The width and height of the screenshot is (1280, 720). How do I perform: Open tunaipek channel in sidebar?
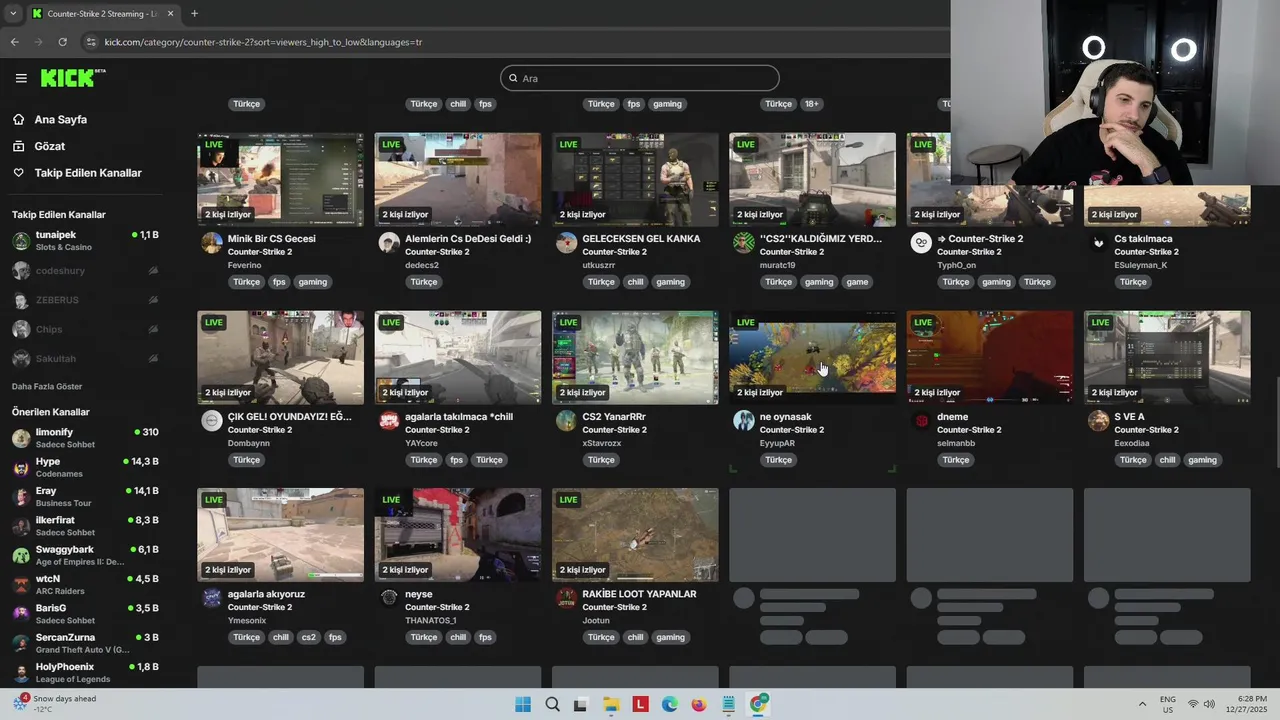(x=85, y=241)
